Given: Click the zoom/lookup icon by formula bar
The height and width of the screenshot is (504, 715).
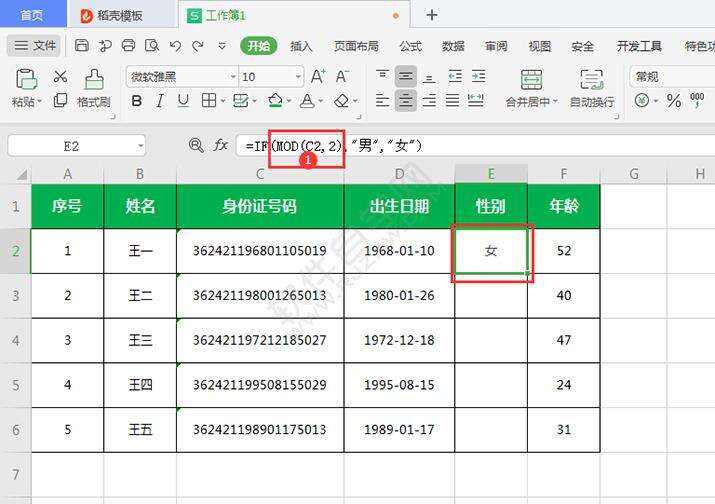Looking at the screenshot, I should tap(196, 145).
